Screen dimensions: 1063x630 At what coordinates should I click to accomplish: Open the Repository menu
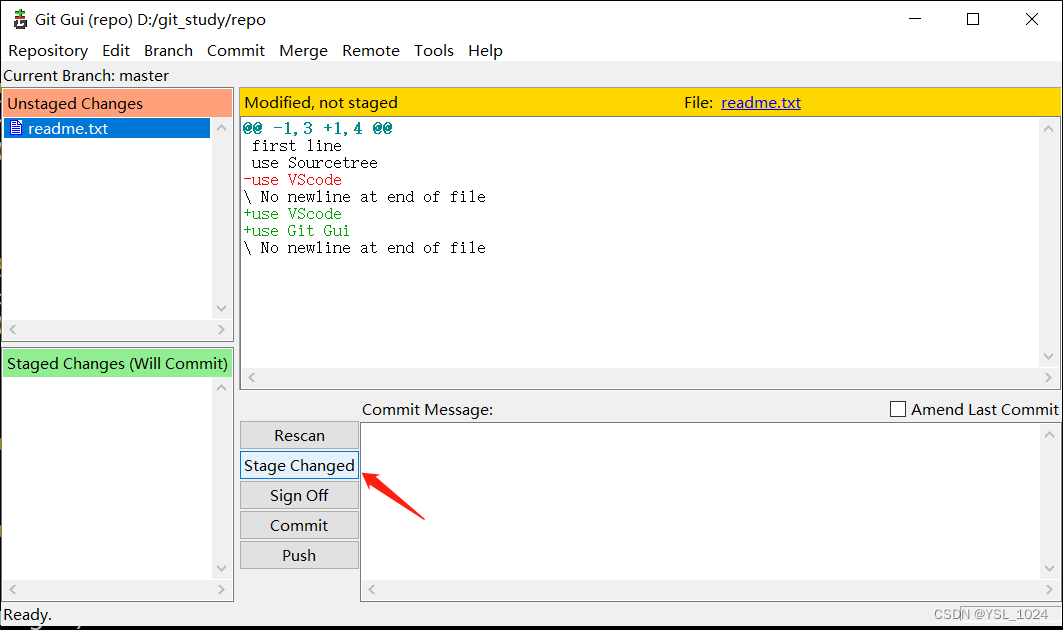tap(48, 51)
